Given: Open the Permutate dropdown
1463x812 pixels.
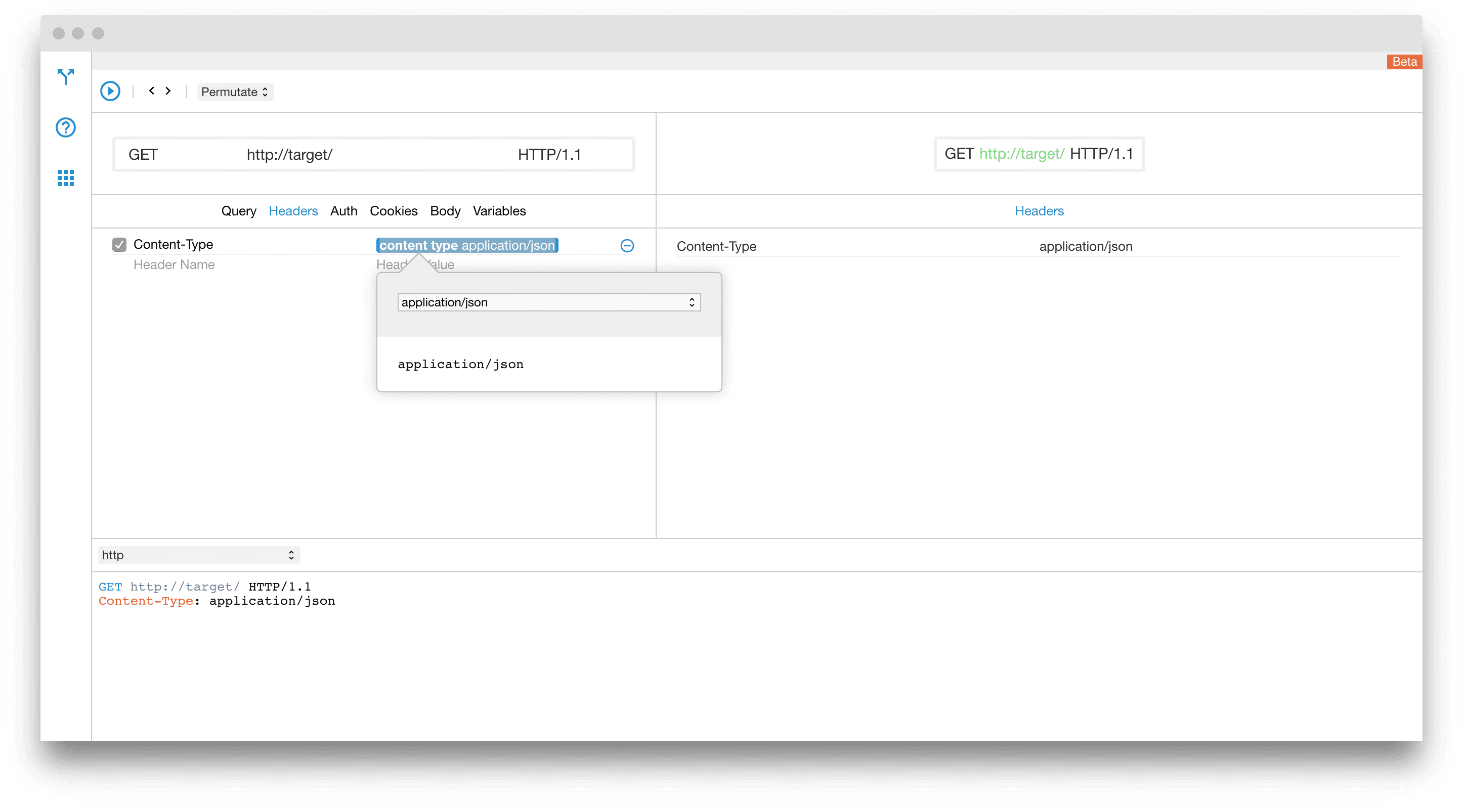Looking at the screenshot, I should point(235,92).
